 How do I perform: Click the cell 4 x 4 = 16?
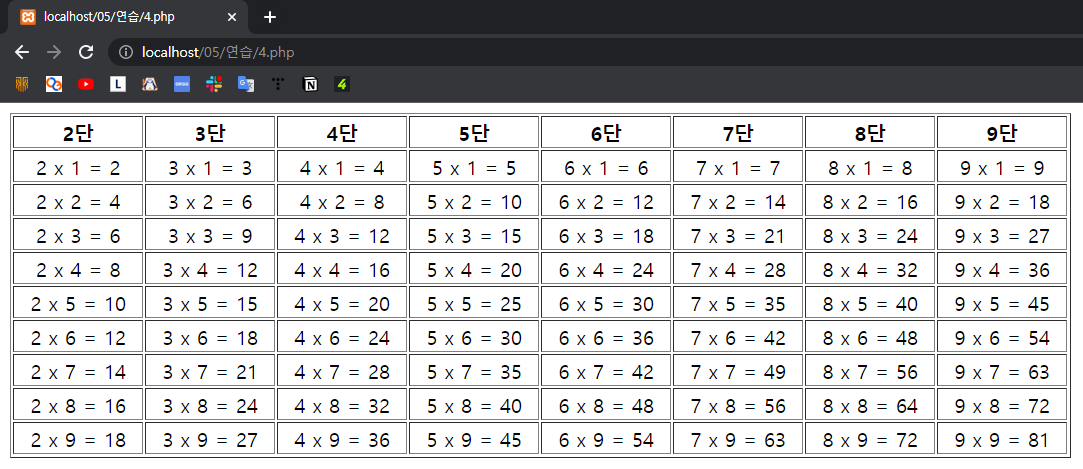pos(342,269)
